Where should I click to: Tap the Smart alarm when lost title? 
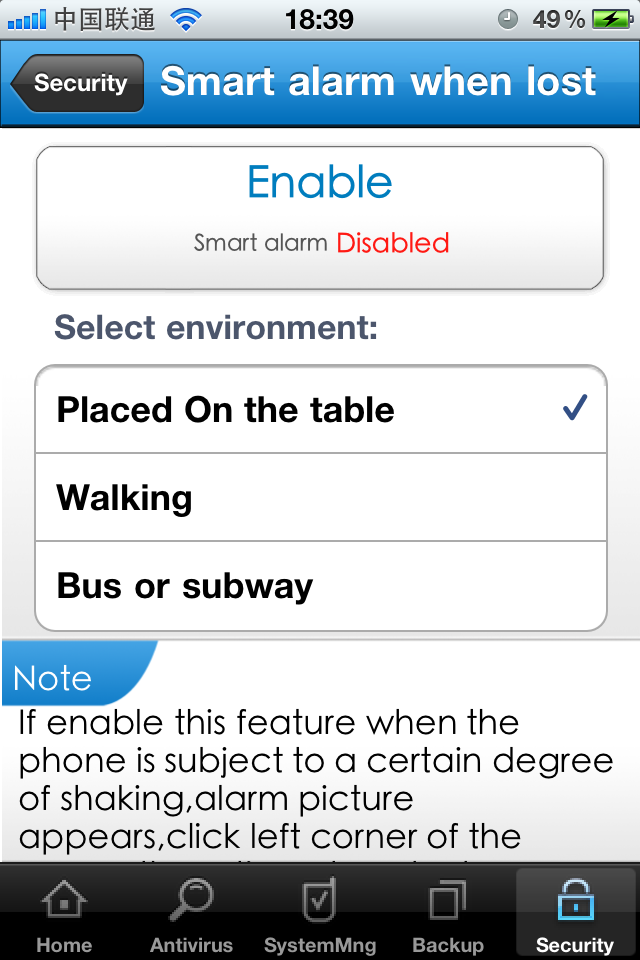point(378,82)
